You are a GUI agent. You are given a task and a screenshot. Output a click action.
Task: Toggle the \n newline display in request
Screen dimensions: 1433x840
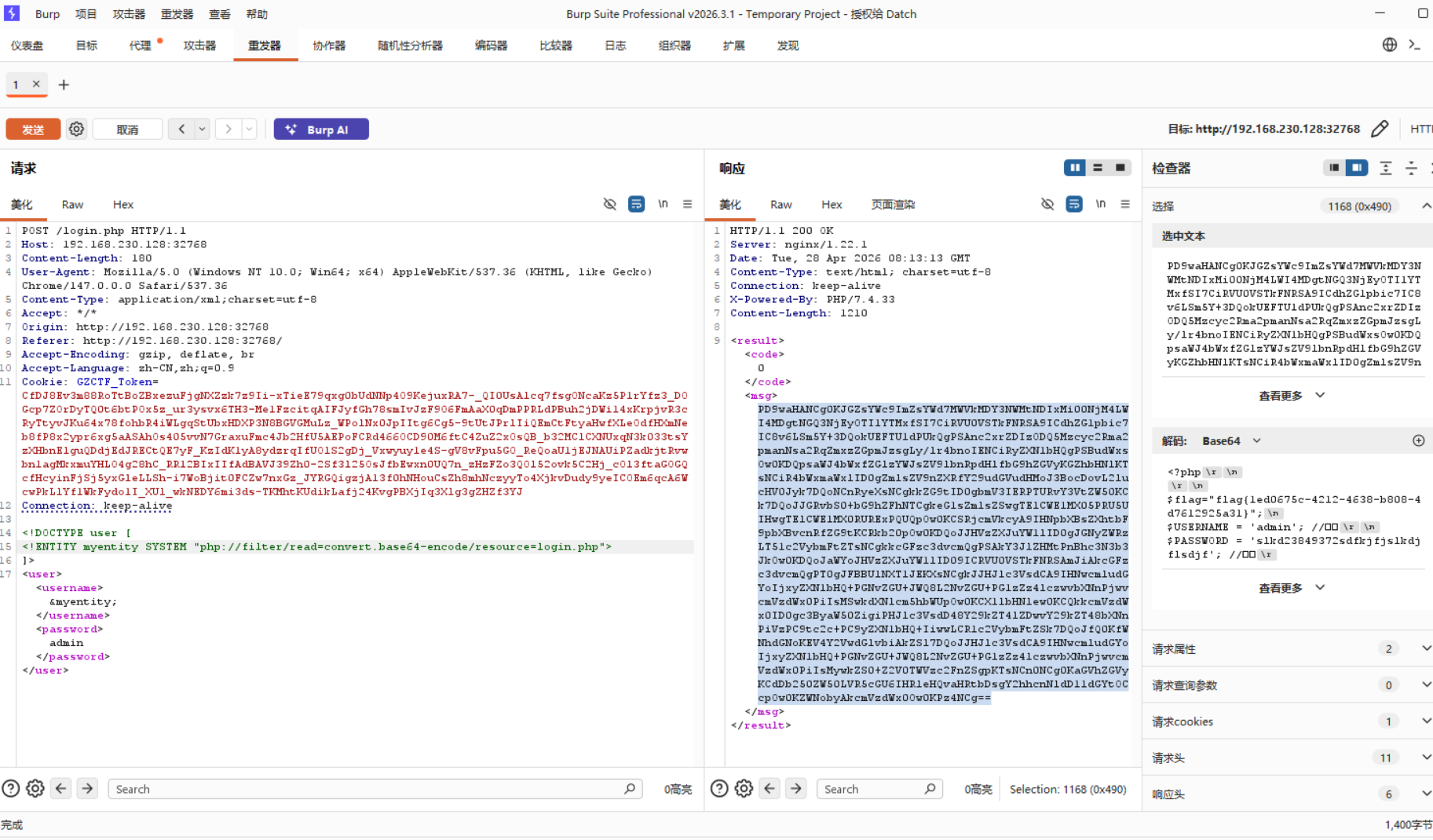tap(663, 204)
